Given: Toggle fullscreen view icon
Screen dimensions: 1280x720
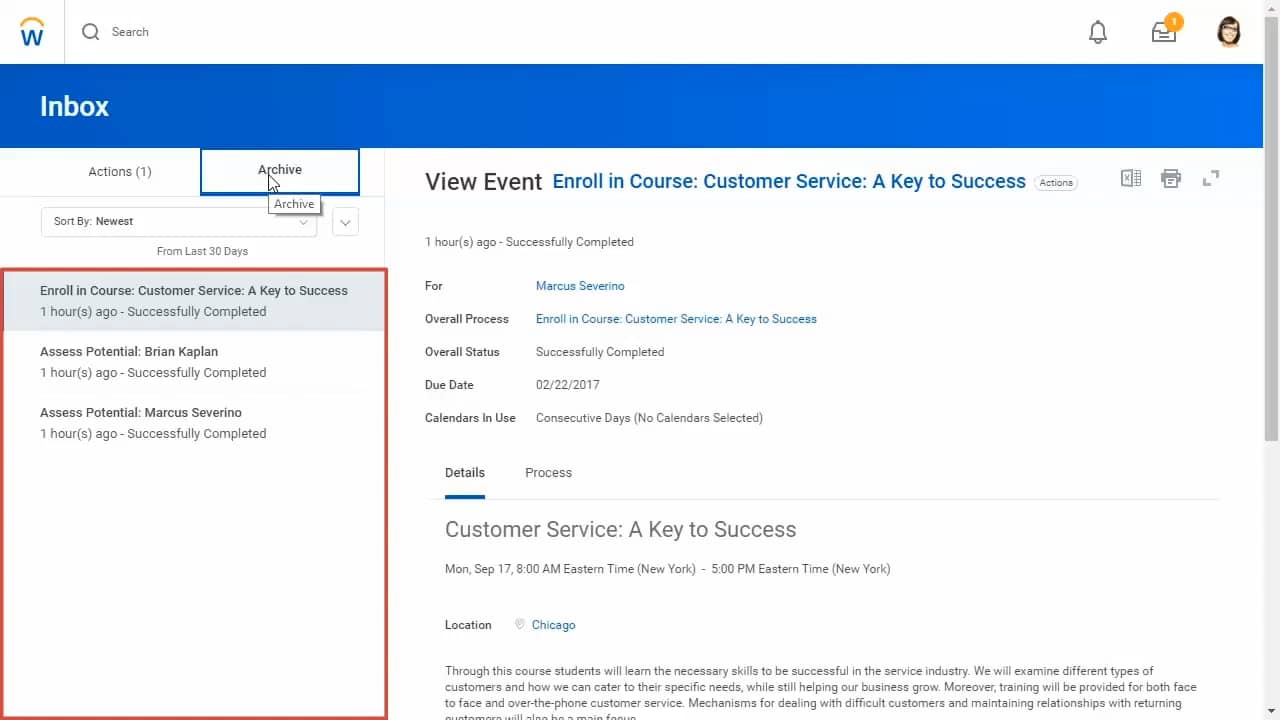Looking at the screenshot, I should coord(1211,179).
